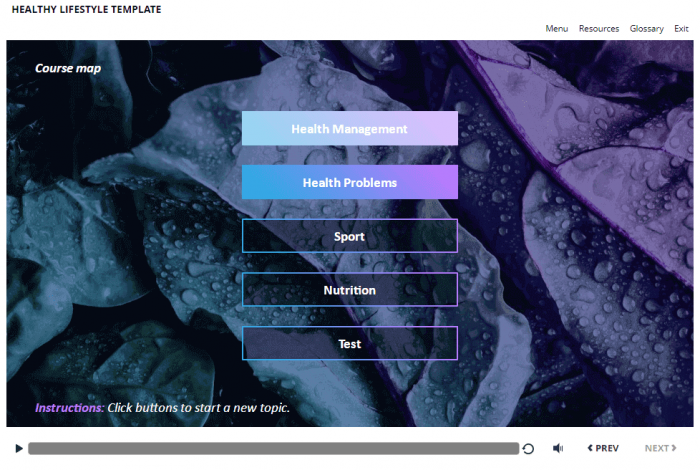
Task: Click the replay circular arrow icon
Action: point(528,449)
